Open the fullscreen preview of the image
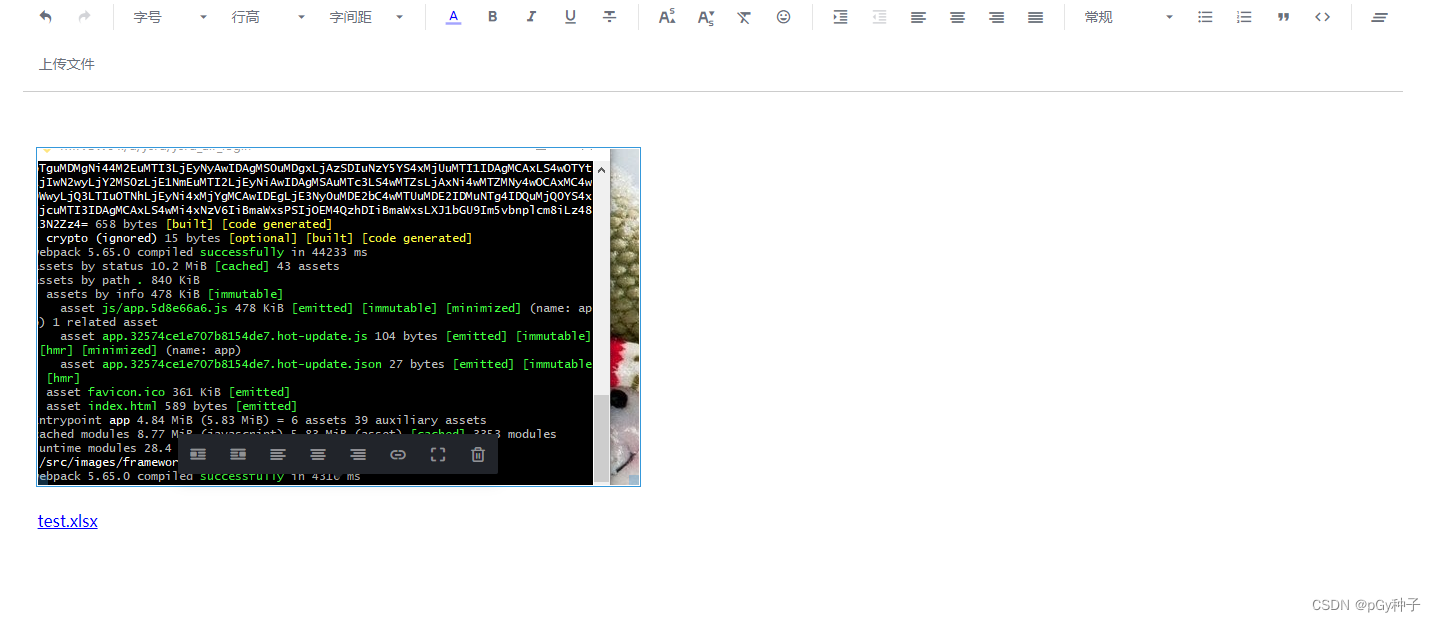 [x=438, y=454]
